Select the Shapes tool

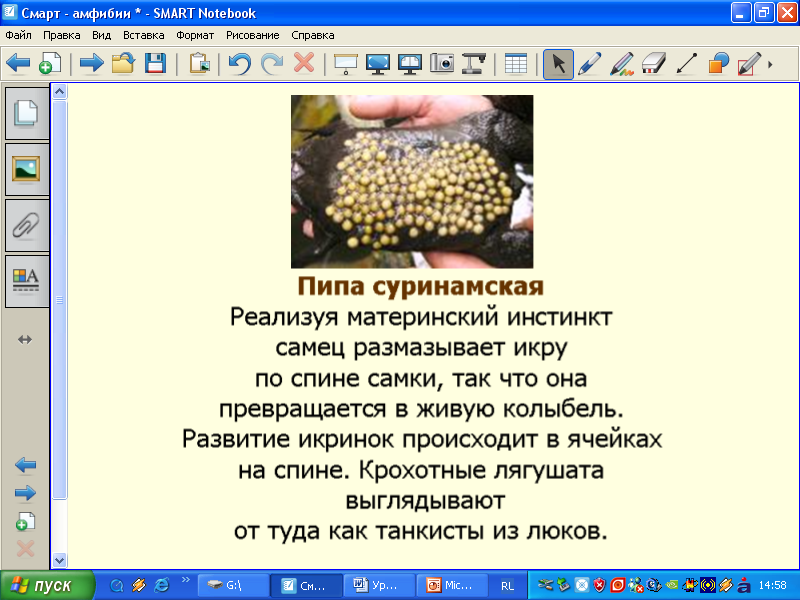tap(718, 64)
